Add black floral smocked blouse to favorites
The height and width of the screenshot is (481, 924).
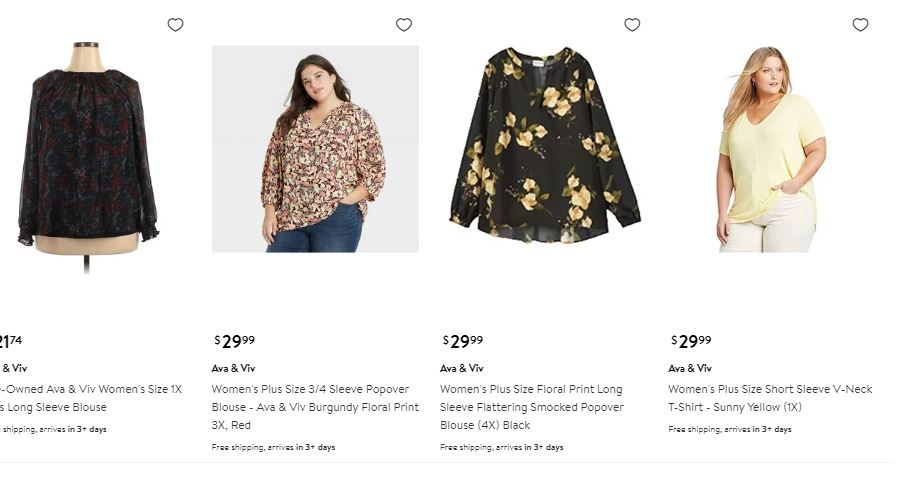click(x=632, y=25)
